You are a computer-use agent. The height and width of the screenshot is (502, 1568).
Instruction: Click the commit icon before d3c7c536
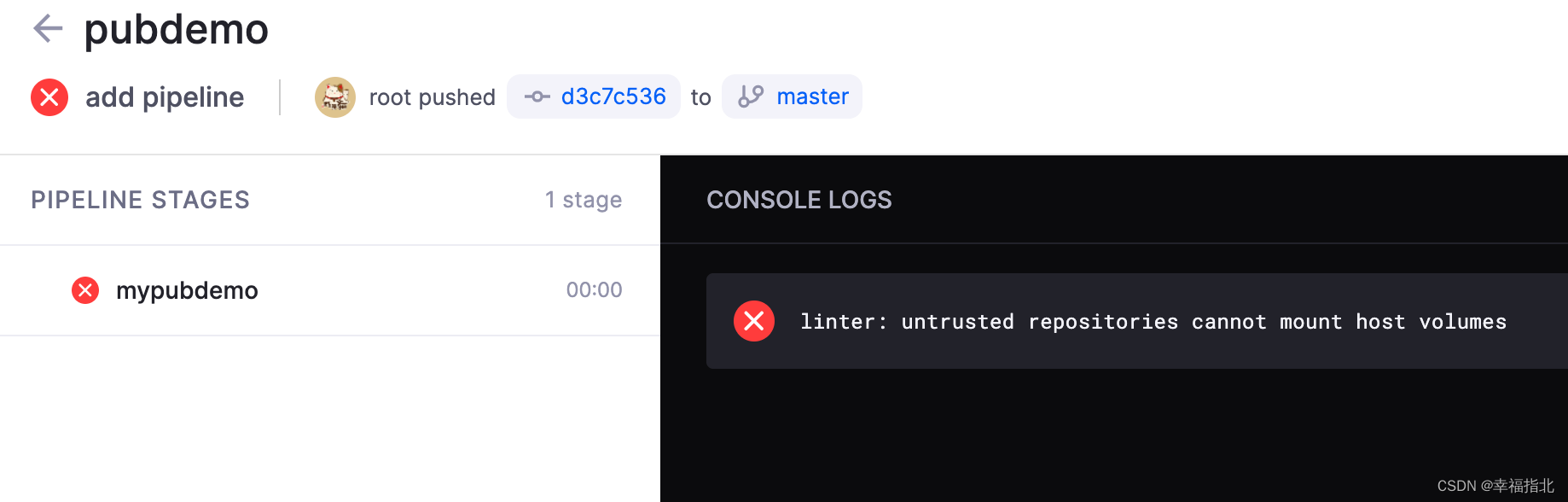click(537, 96)
